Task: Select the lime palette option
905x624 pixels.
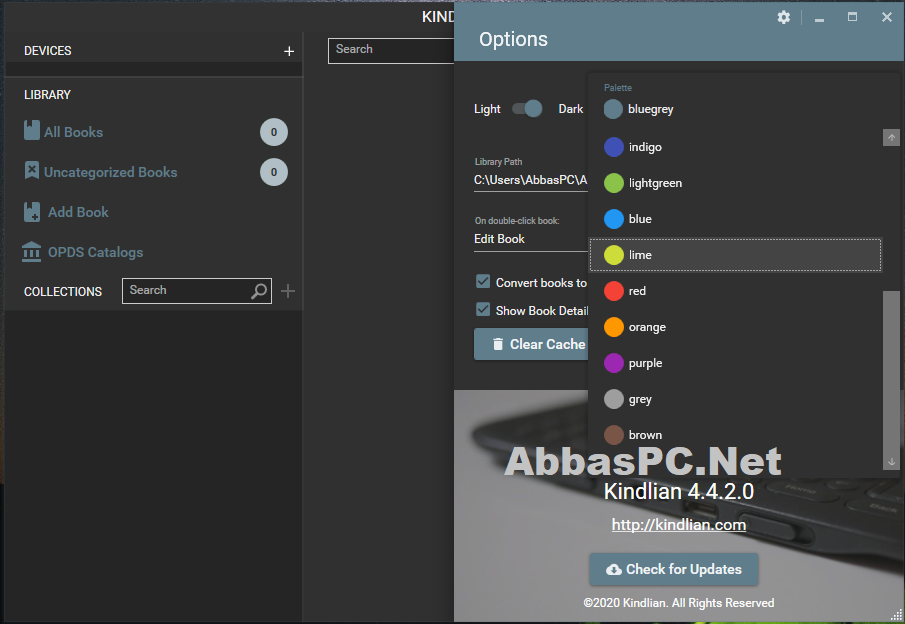Action: point(735,255)
